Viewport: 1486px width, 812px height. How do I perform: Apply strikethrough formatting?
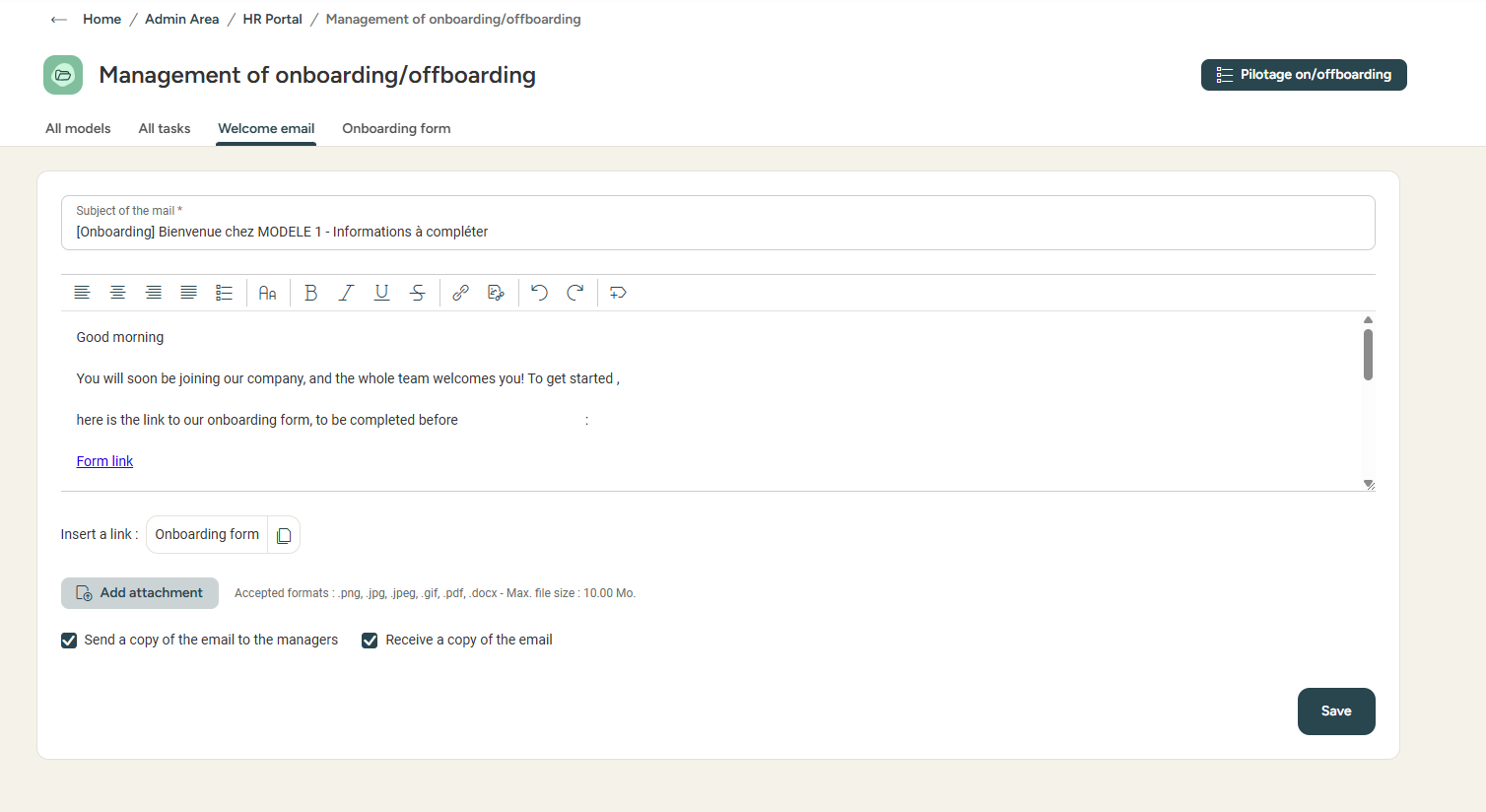pyautogui.click(x=418, y=293)
